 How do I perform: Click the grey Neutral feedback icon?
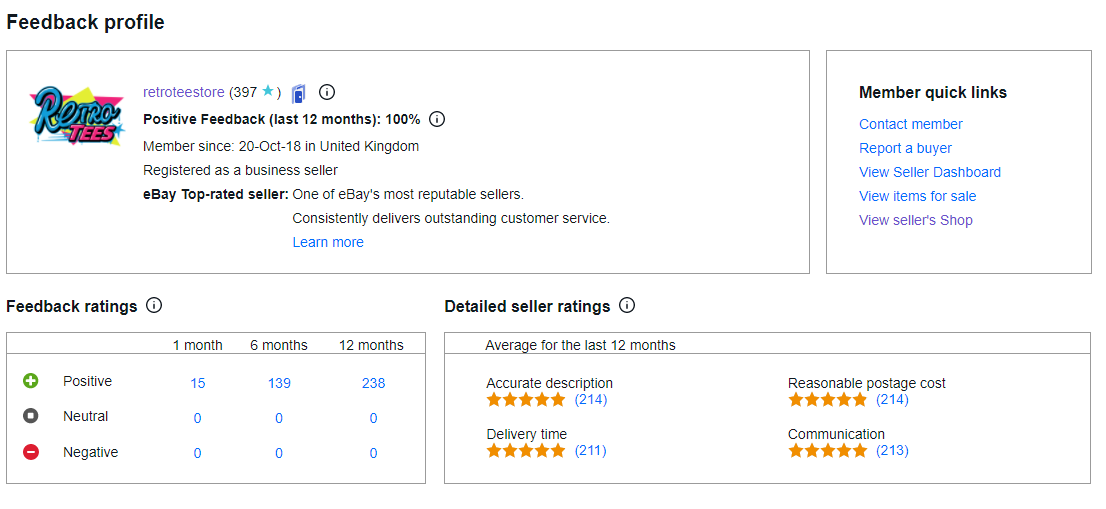coord(31,416)
